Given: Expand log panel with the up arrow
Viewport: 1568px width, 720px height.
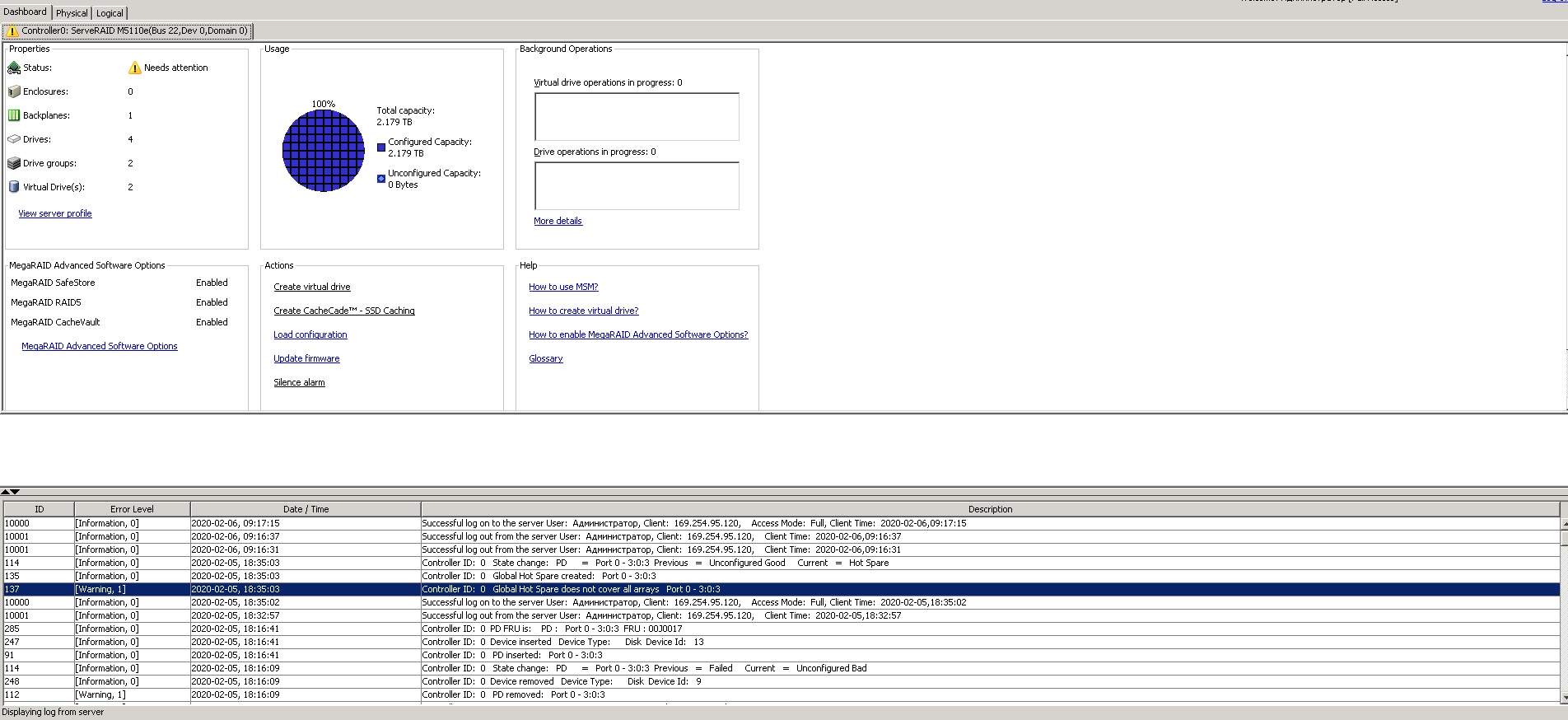Looking at the screenshot, I should point(6,492).
